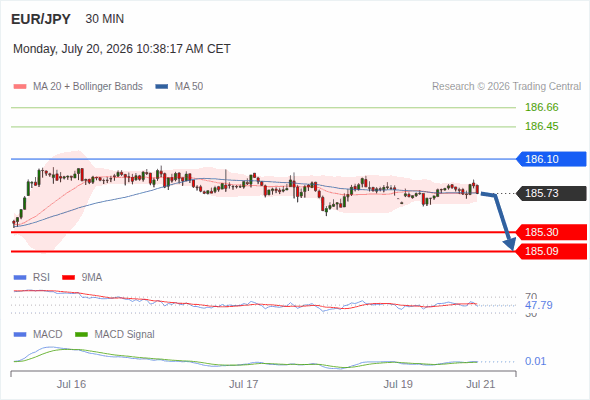
Task: Click the Monday, July 20, 2026 timestamp
Action: [x=122, y=49]
